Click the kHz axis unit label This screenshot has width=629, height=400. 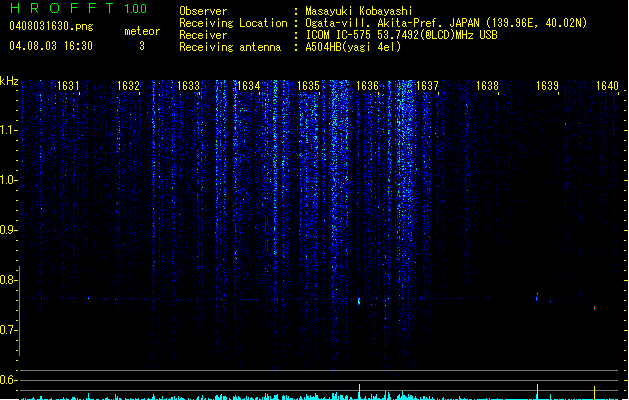pyautogui.click(x=9, y=81)
